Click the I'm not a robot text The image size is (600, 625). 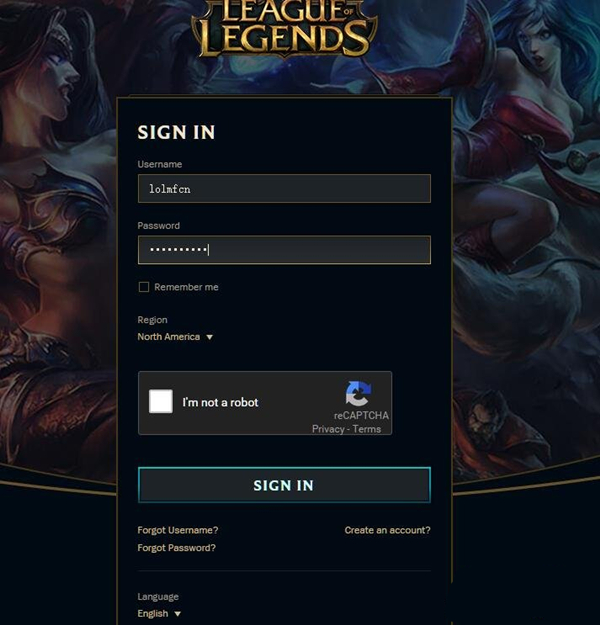pos(220,403)
